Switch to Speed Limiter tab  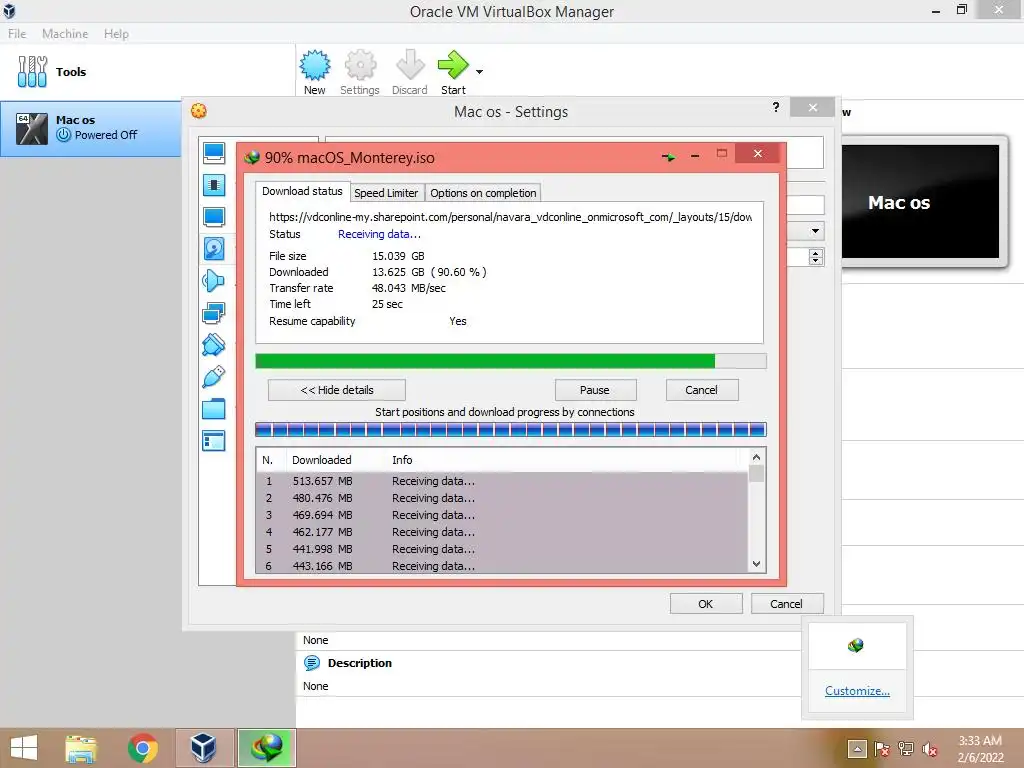pos(386,193)
